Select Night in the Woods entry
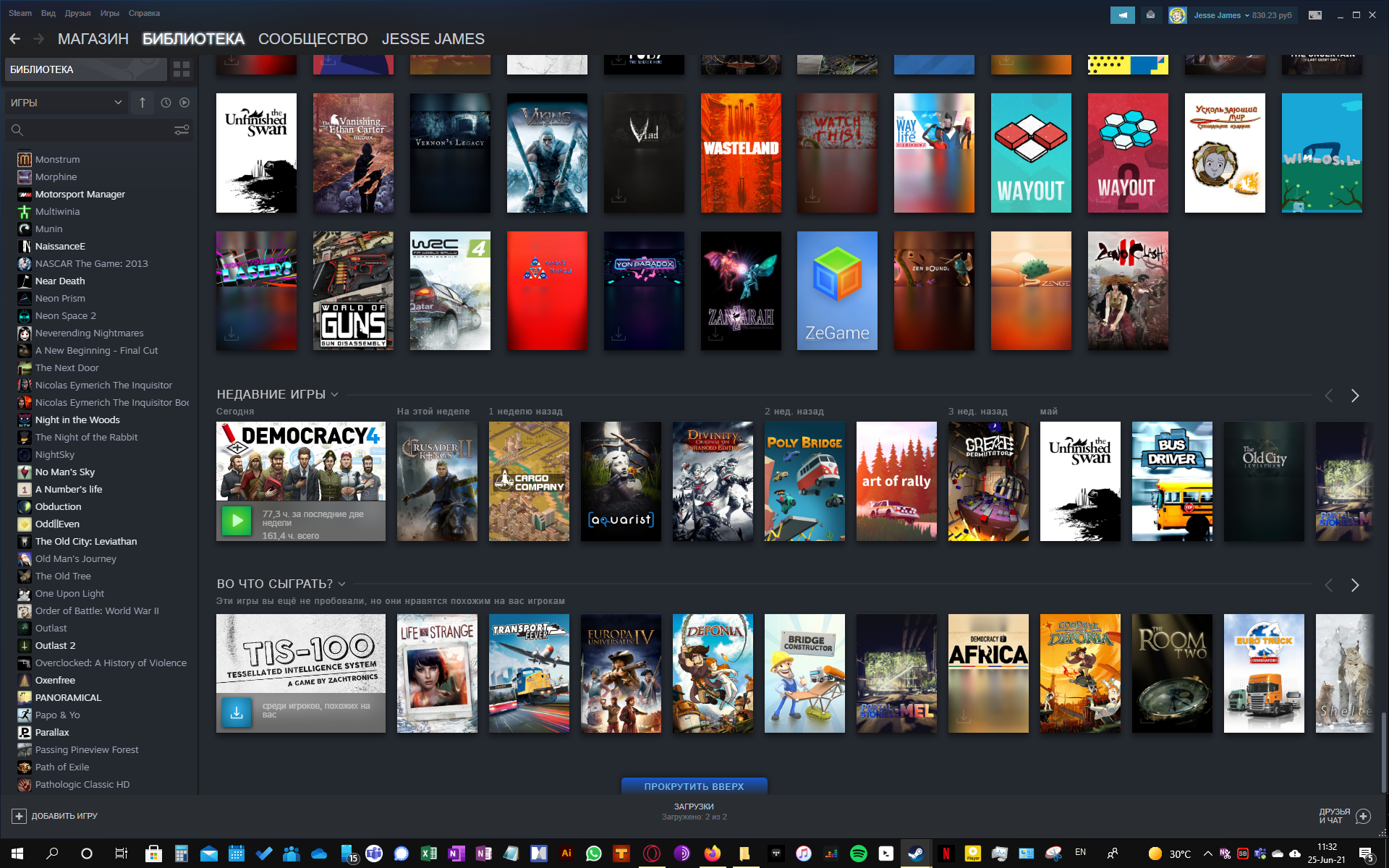This screenshot has height=868, width=1389. [x=77, y=420]
